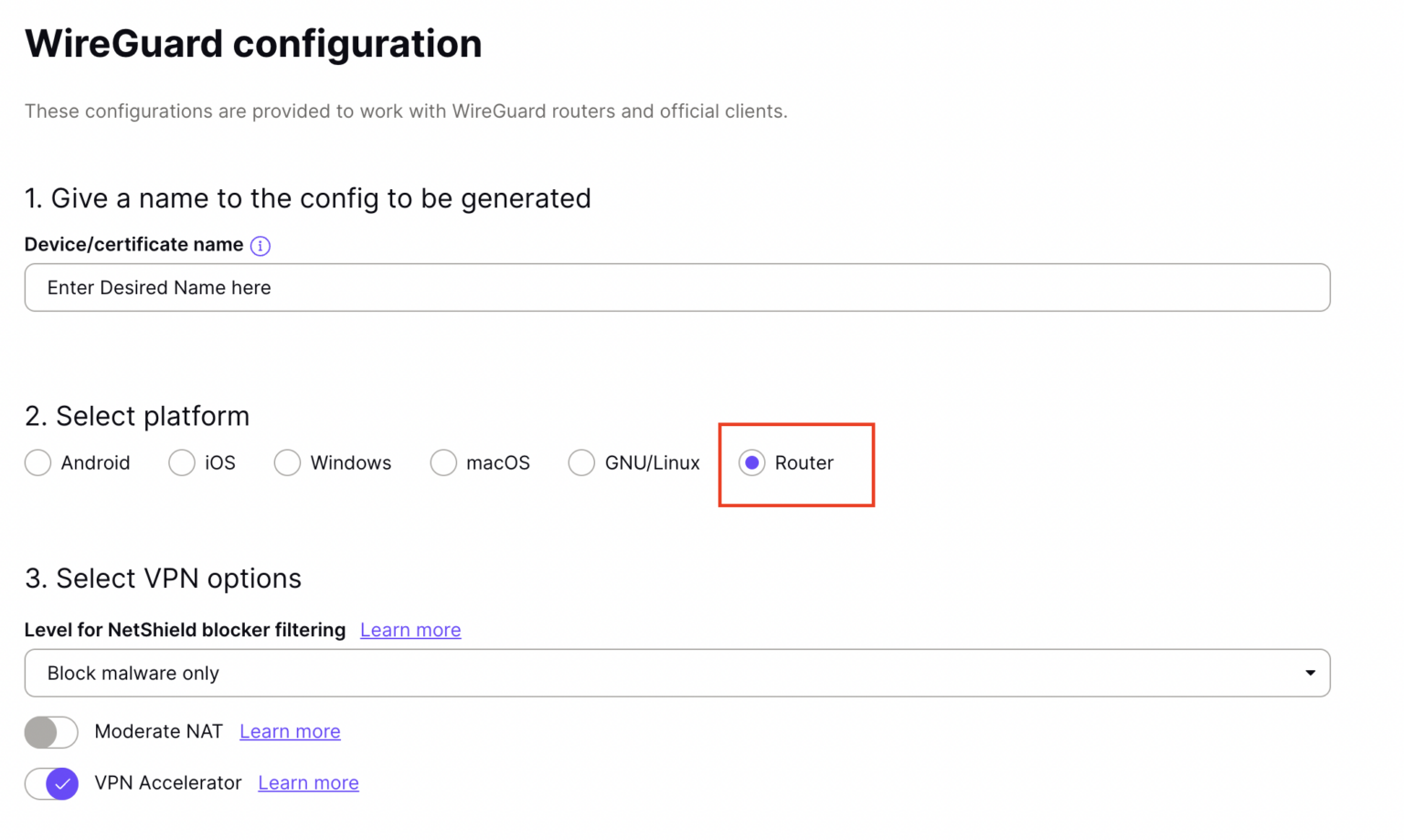This screenshot has height=840, width=1404.
Task: Disable the VPN Accelerator toggle
Action: pyautogui.click(x=51, y=783)
